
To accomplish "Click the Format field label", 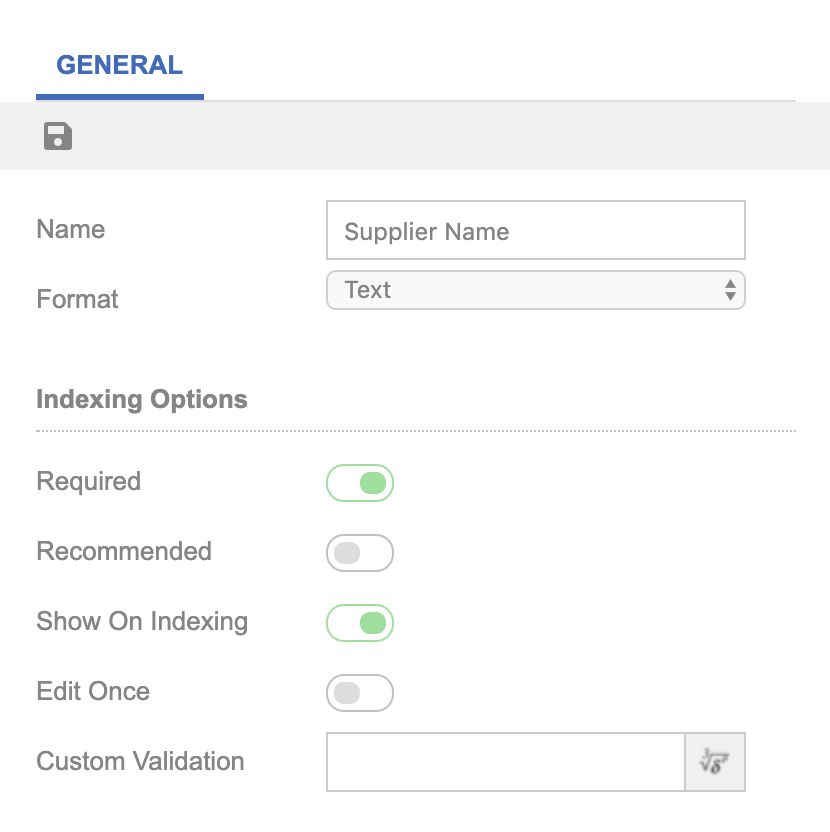I will pyautogui.click(x=77, y=299).
